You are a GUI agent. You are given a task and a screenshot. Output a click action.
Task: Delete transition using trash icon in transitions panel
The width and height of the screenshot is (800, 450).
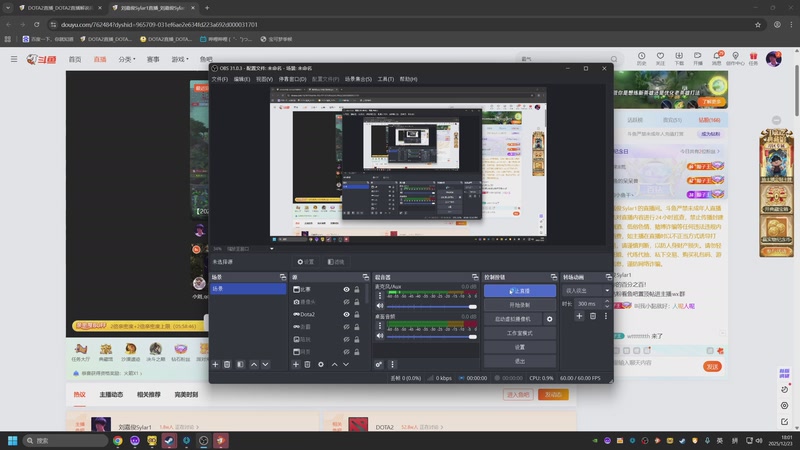pos(593,316)
